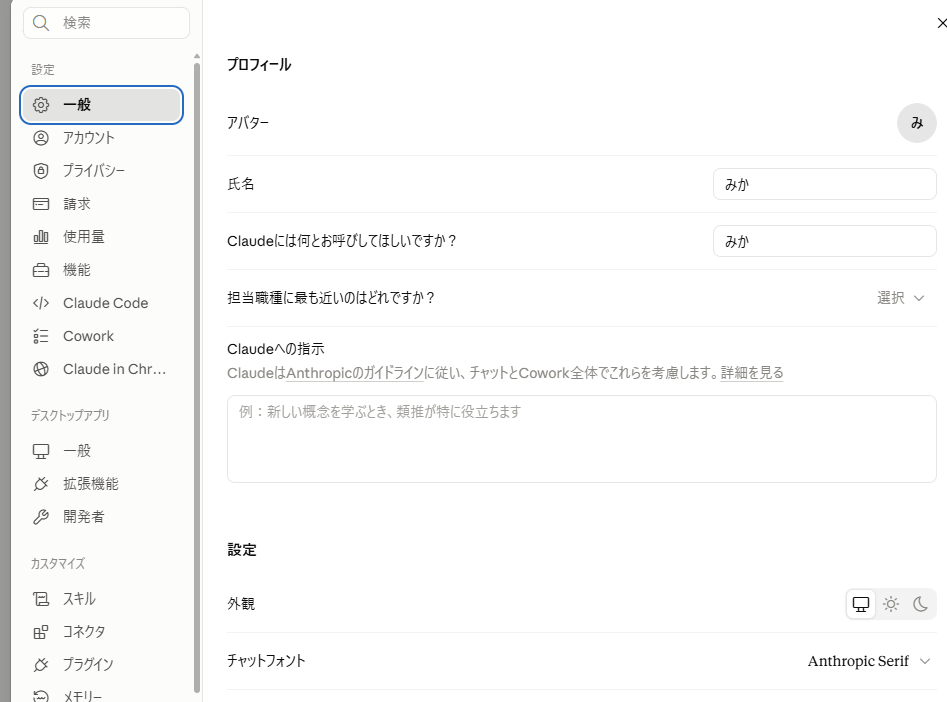
Task: Open the 機能 section
Action: [x=101, y=270]
